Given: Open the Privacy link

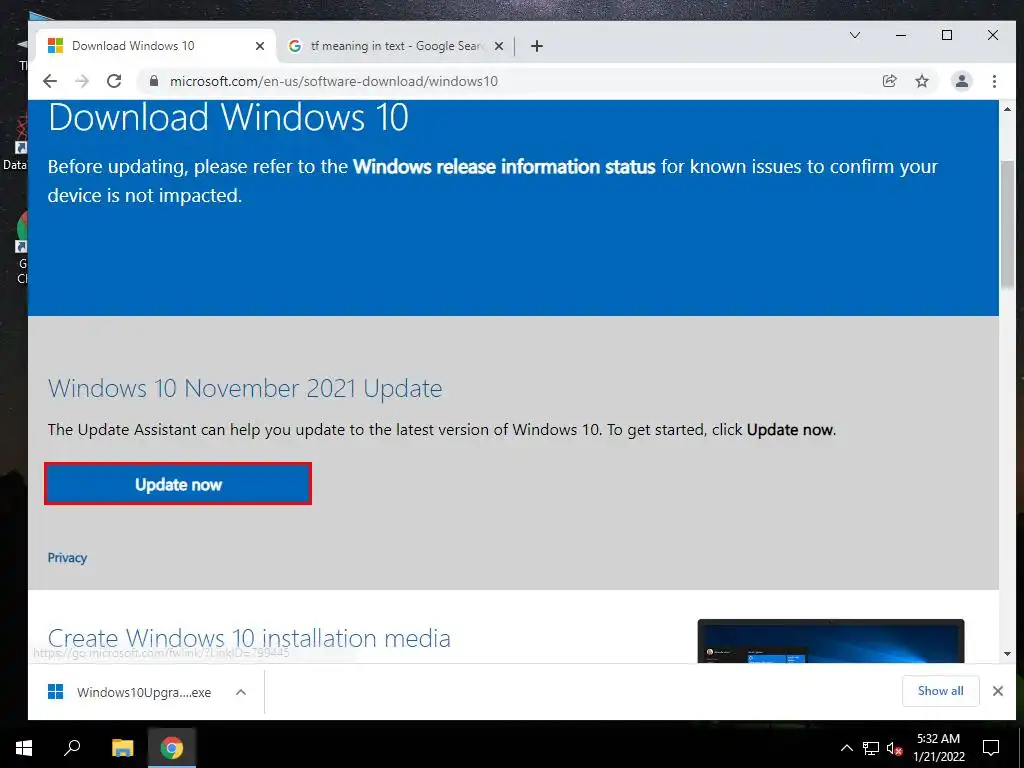Looking at the screenshot, I should coord(67,558).
